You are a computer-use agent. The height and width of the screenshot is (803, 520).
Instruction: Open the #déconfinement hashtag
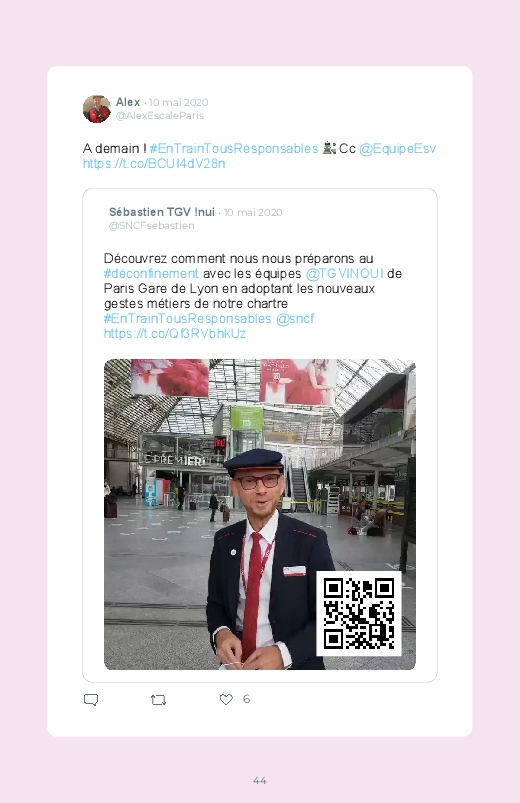(x=151, y=273)
